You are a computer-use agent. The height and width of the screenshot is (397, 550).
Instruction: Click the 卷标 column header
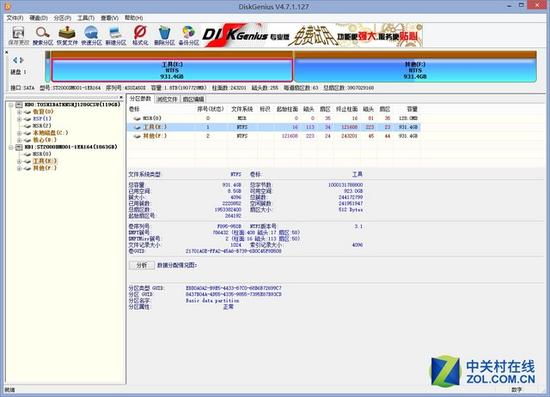[x=134, y=109]
